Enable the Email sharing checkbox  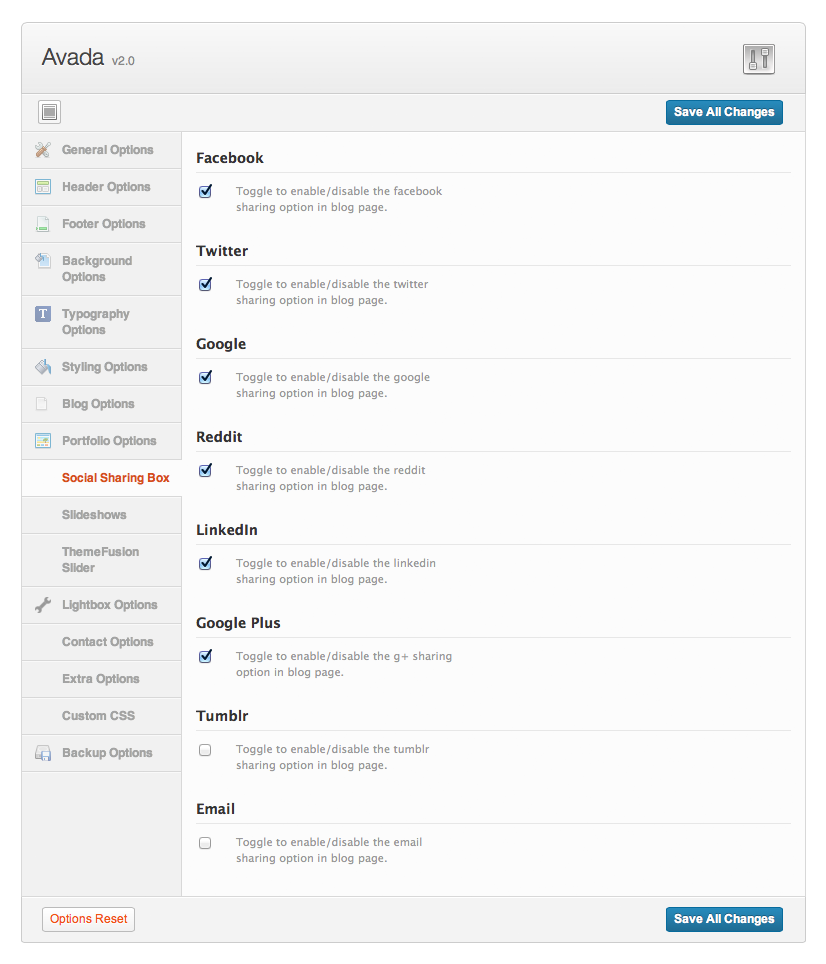(205, 842)
